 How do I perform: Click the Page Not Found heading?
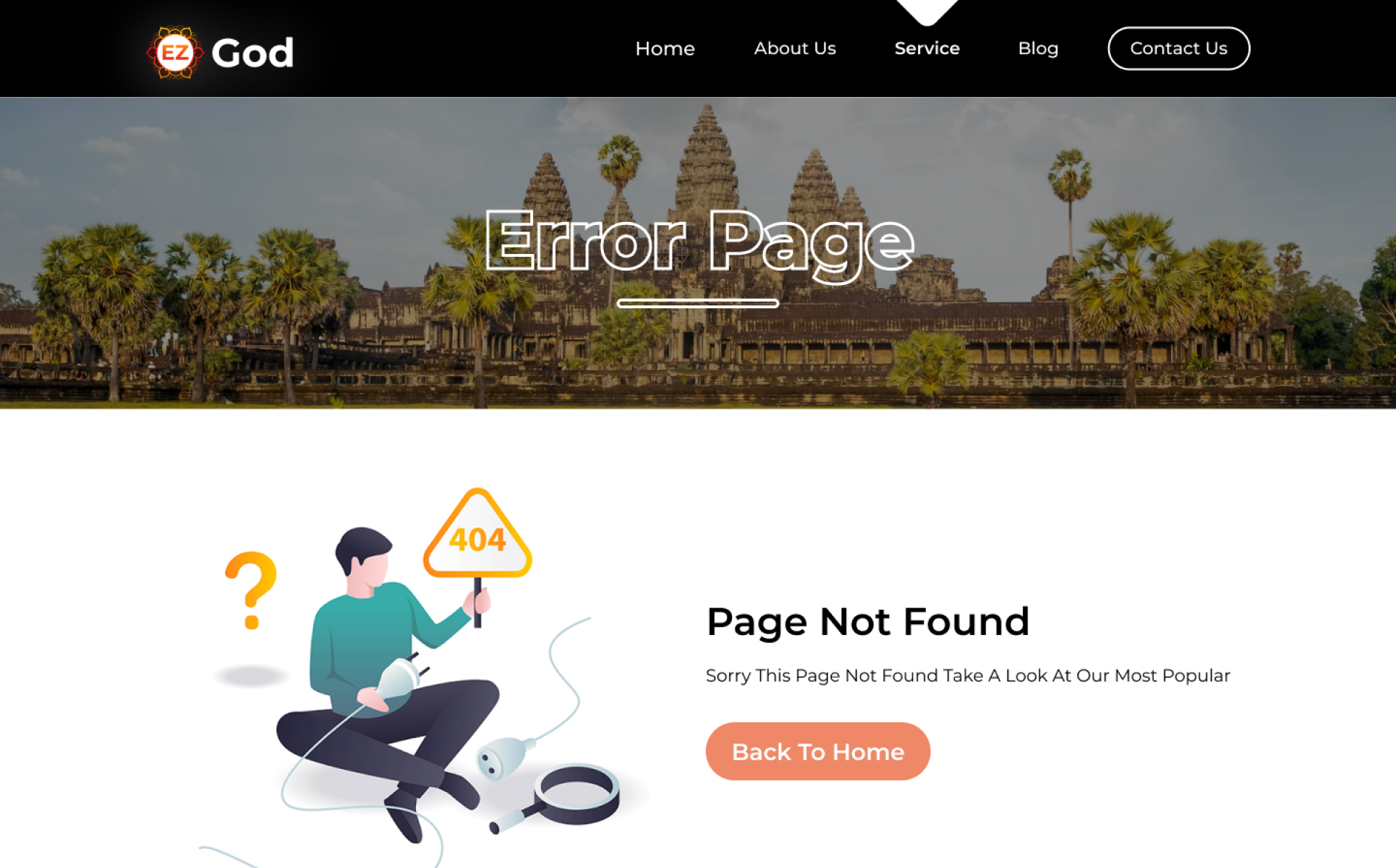[x=867, y=621]
